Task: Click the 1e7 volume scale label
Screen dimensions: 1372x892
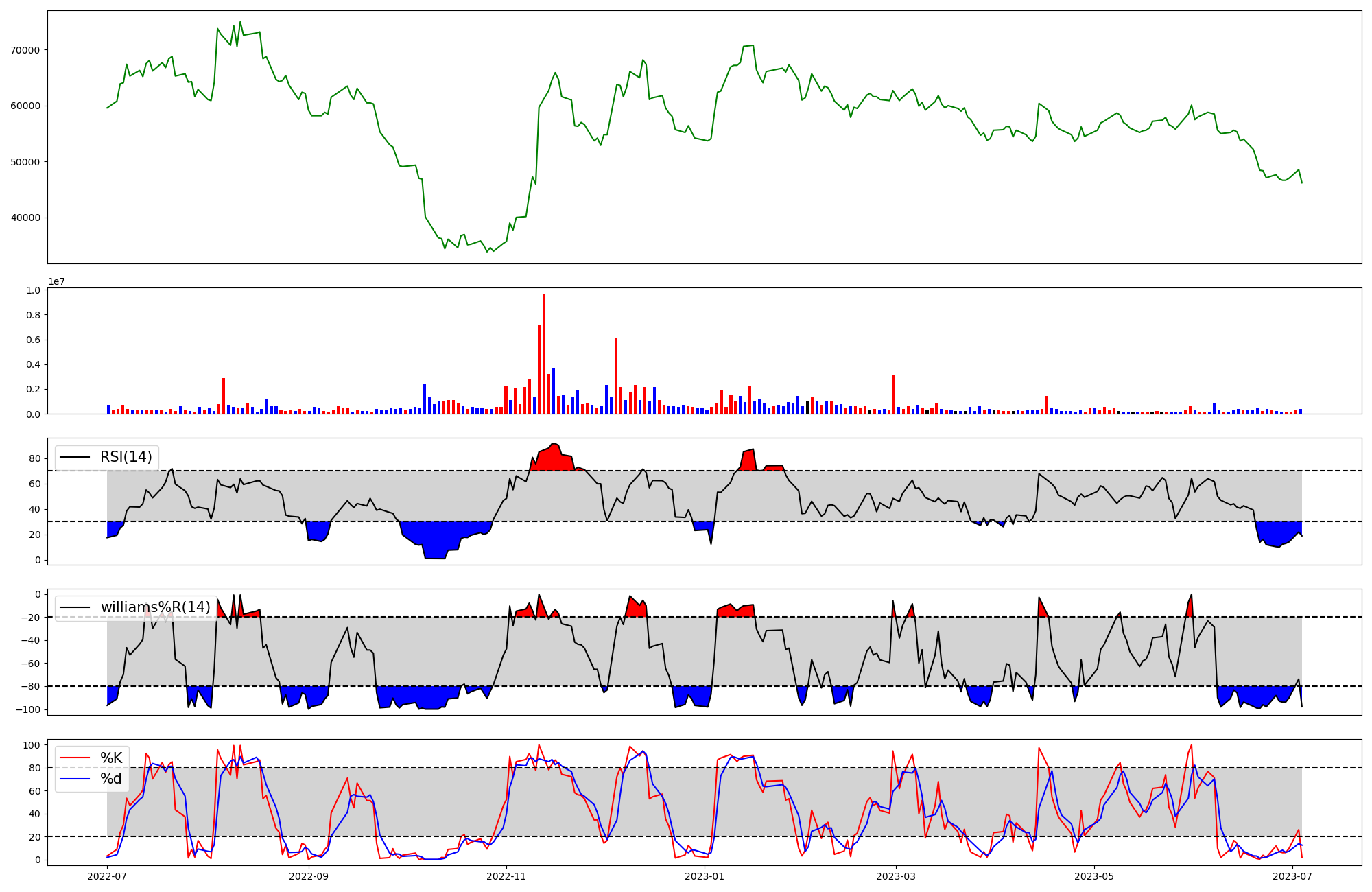Action: pos(56,281)
